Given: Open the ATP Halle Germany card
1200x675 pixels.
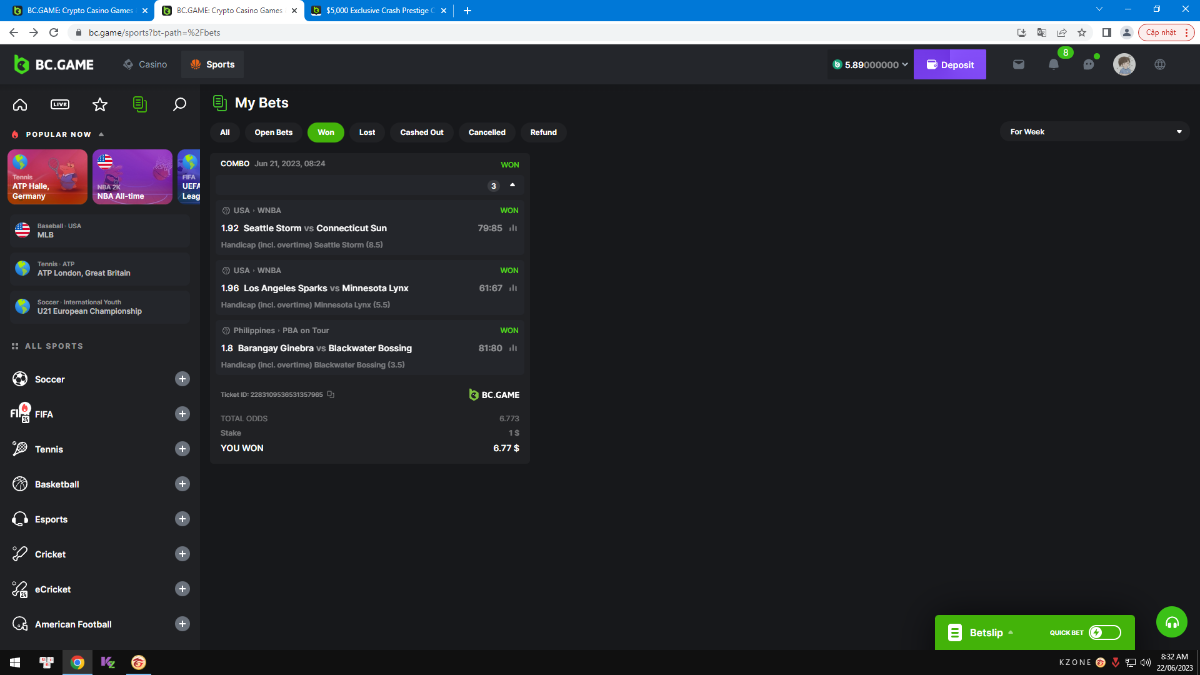Looking at the screenshot, I should click(47, 176).
